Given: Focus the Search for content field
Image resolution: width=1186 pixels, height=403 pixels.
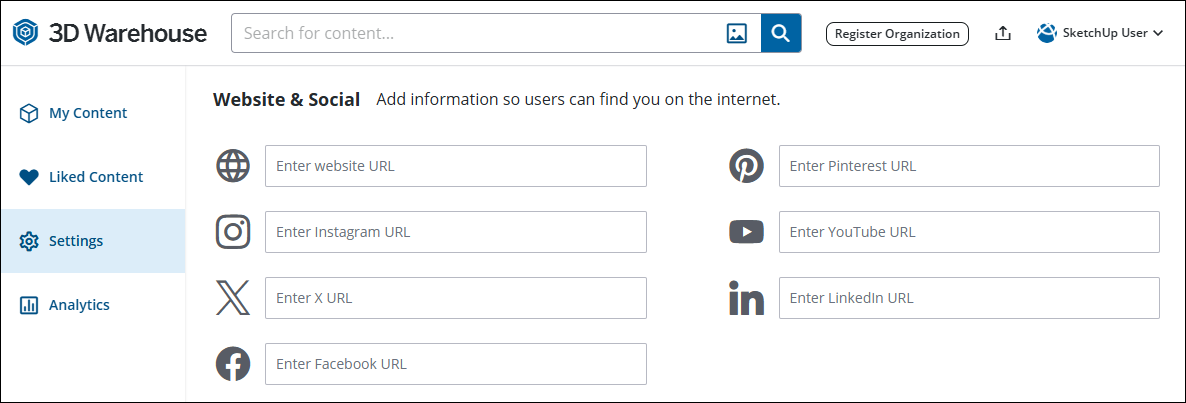Looking at the screenshot, I should click(x=480, y=33).
